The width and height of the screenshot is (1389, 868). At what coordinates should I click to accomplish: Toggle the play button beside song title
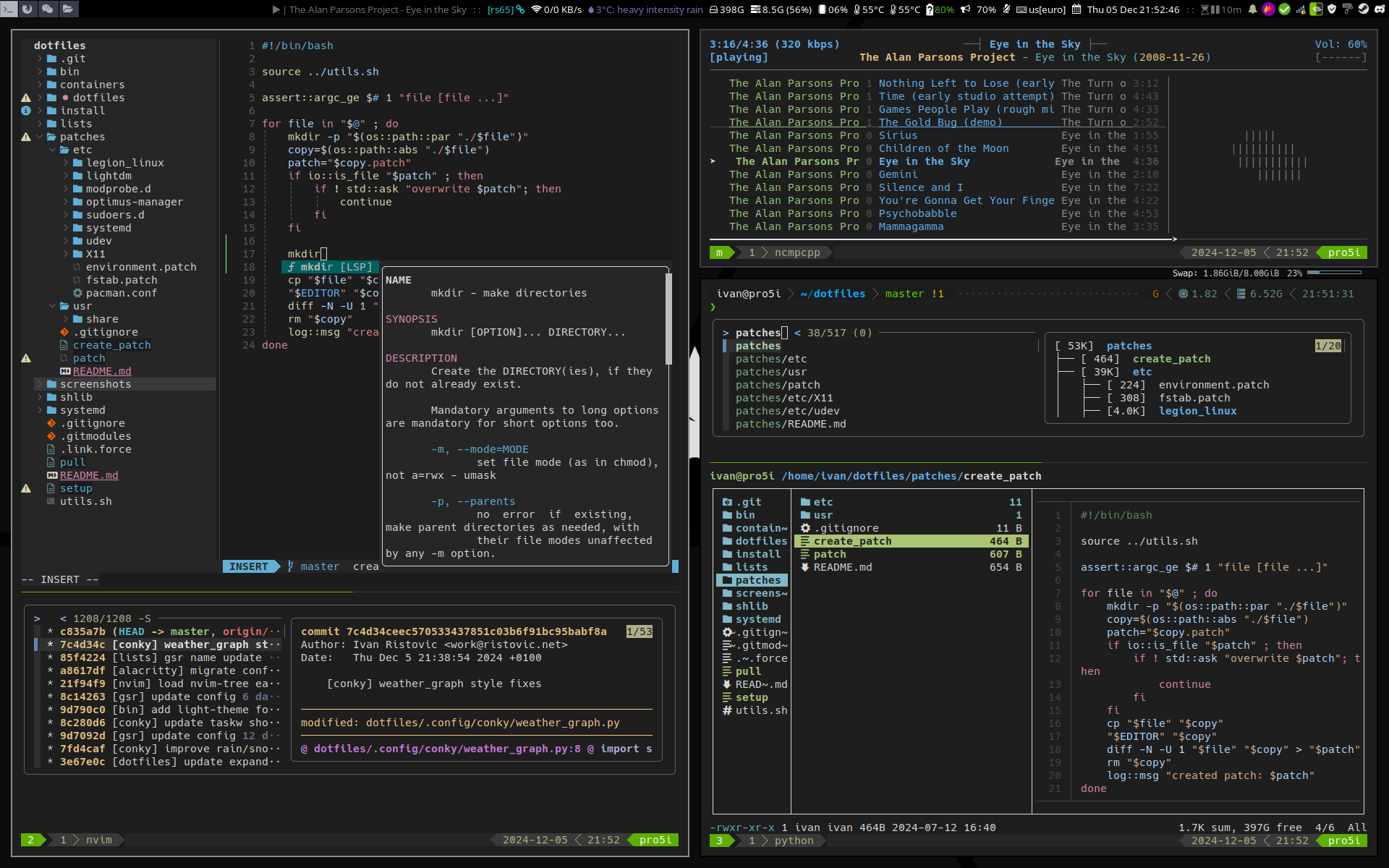pyautogui.click(x=276, y=9)
